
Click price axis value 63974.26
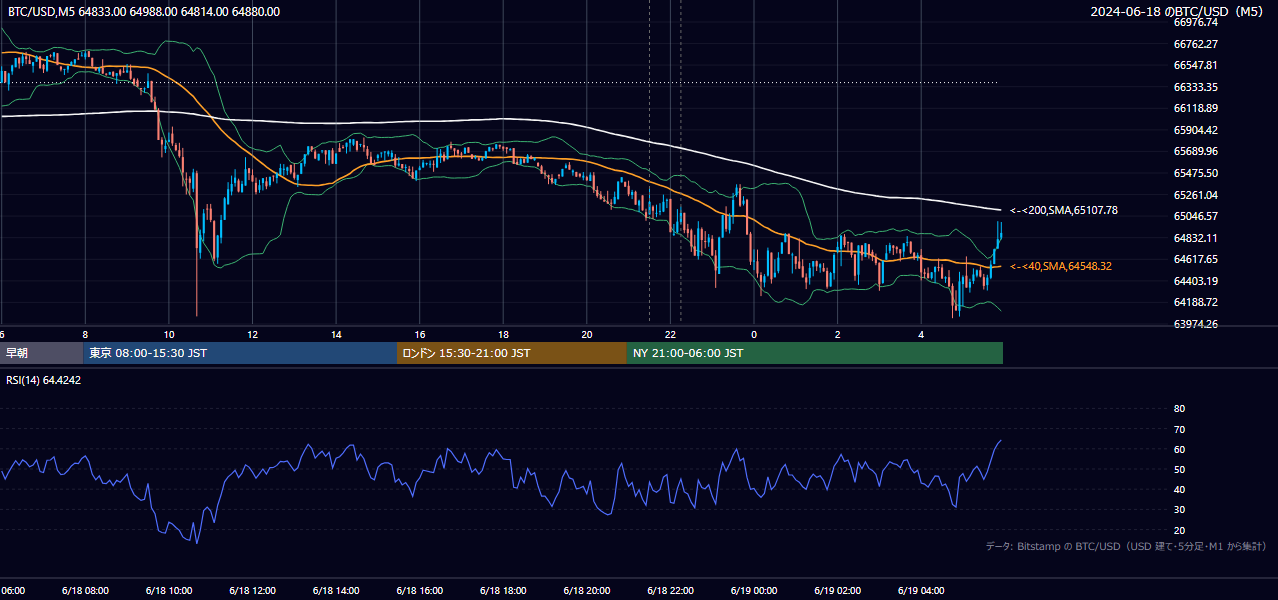tap(1196, 324)
